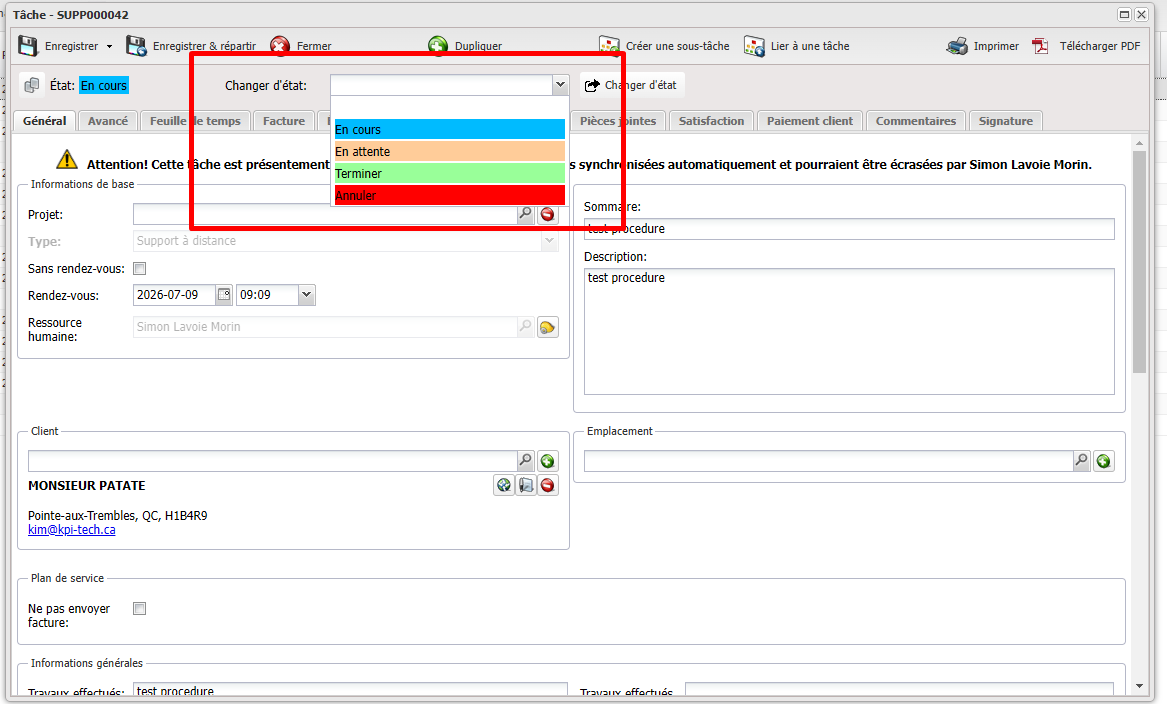Click the map icon next to MONSIEUR PATATE
1167x704 pixels.
526,485
